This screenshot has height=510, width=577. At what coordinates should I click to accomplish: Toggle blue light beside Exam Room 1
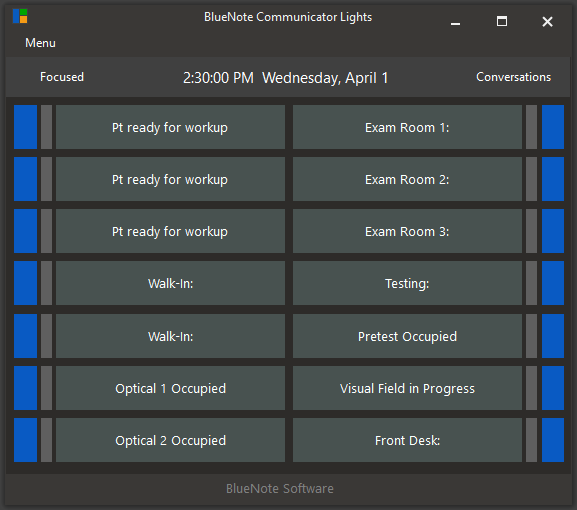553,127
